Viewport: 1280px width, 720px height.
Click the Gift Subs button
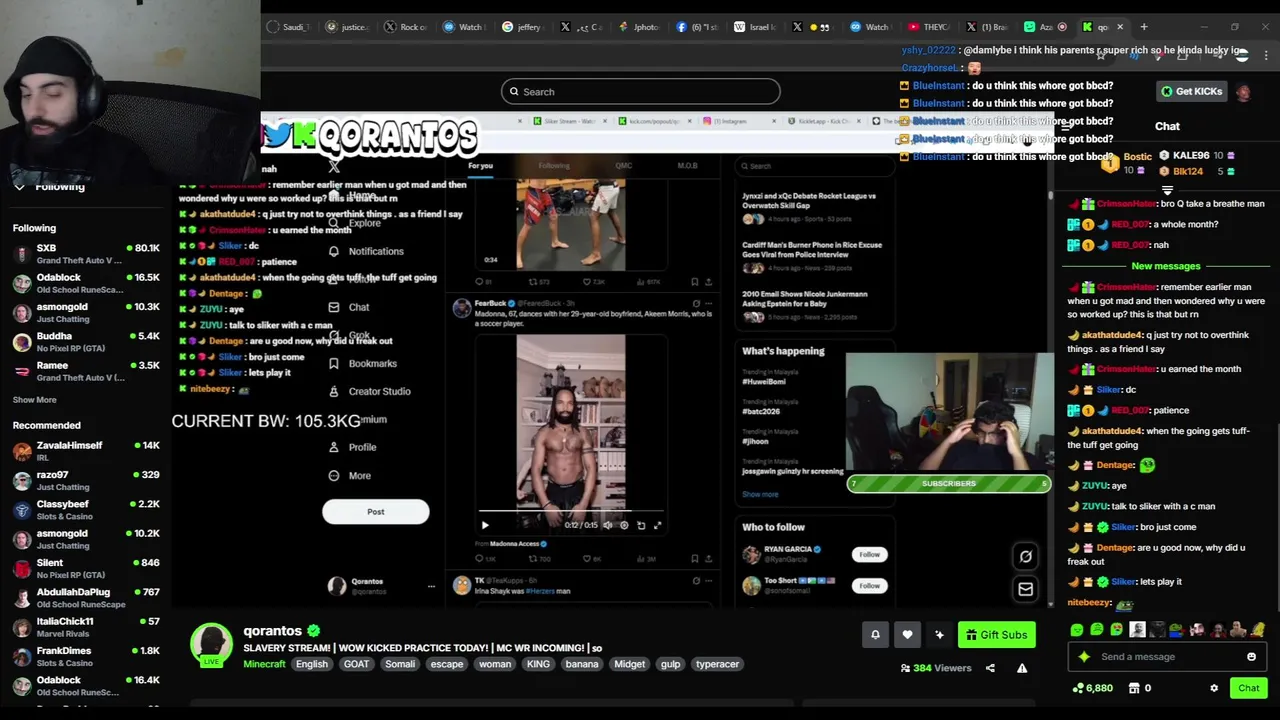click(x=996, y=634)
